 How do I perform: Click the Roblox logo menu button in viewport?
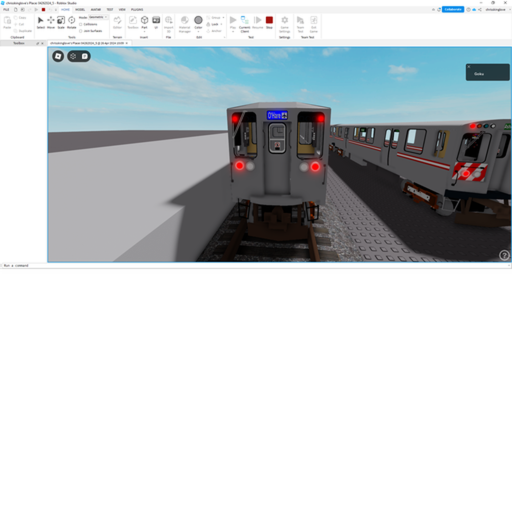coord(58,56)
